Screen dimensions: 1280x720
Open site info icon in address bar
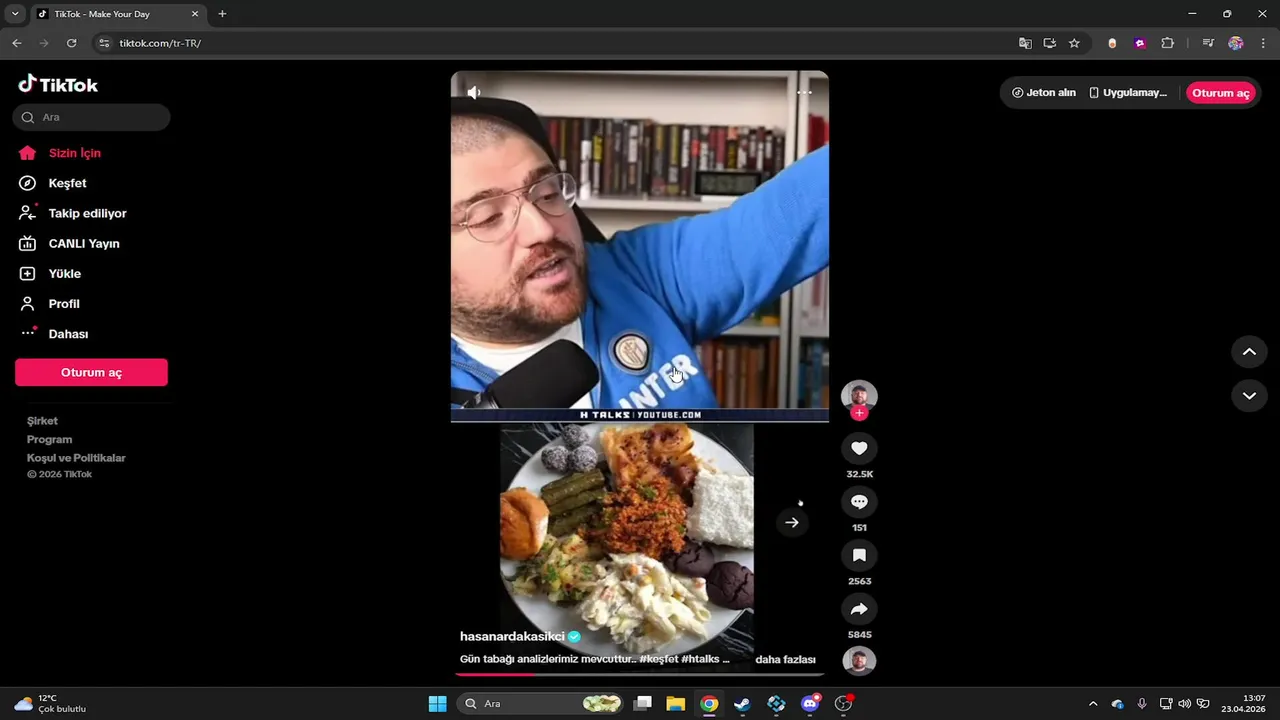[105, 43]
